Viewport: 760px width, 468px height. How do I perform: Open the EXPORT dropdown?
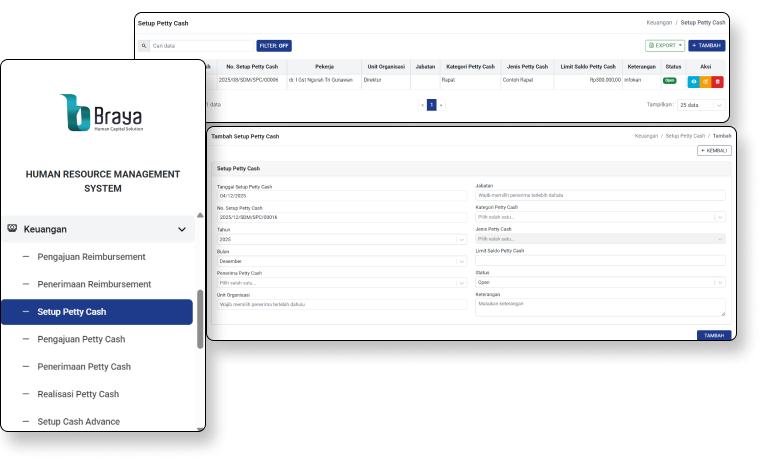tap(665, 46)
